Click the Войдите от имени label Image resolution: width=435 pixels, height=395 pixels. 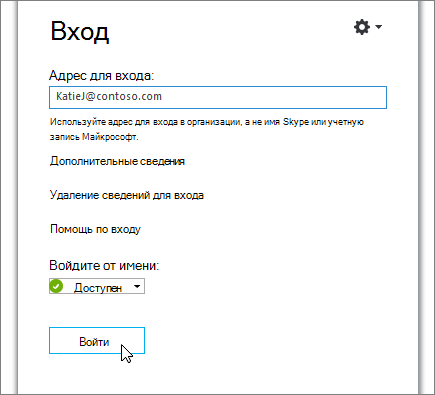[x=104, y=266]
